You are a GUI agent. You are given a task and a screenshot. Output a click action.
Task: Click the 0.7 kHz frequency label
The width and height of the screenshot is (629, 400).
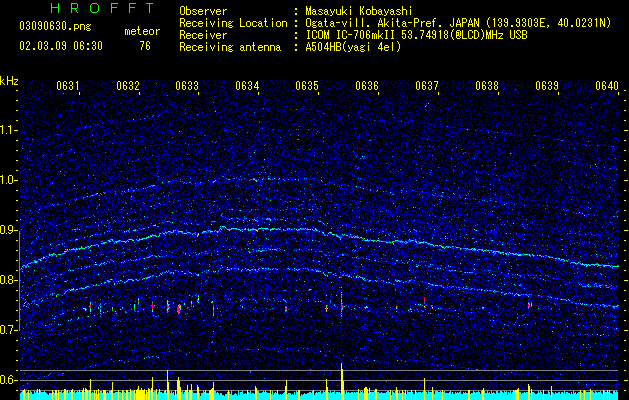coord(7,330)
